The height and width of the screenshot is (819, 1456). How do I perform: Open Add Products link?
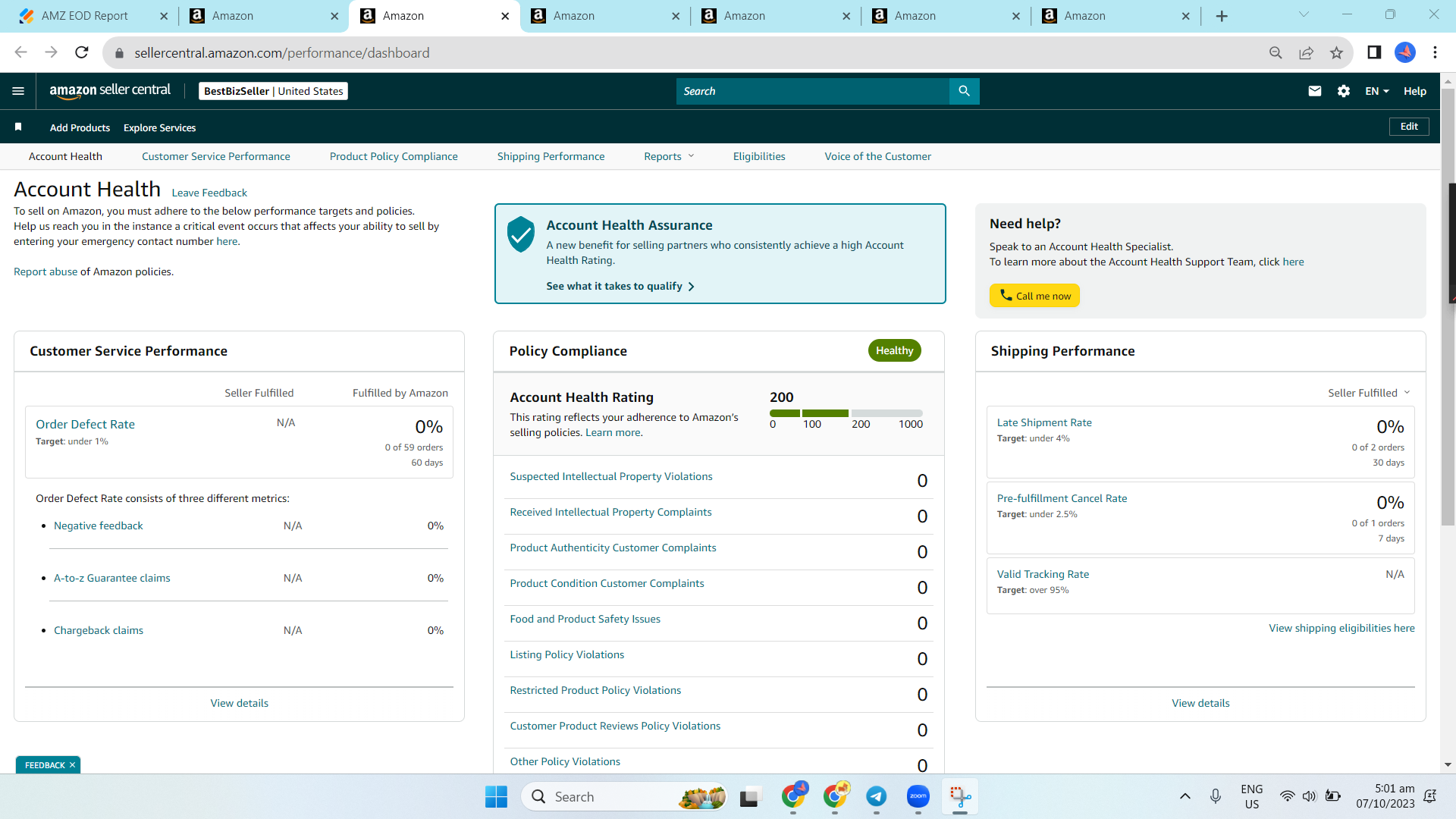[x=80, y=127]
